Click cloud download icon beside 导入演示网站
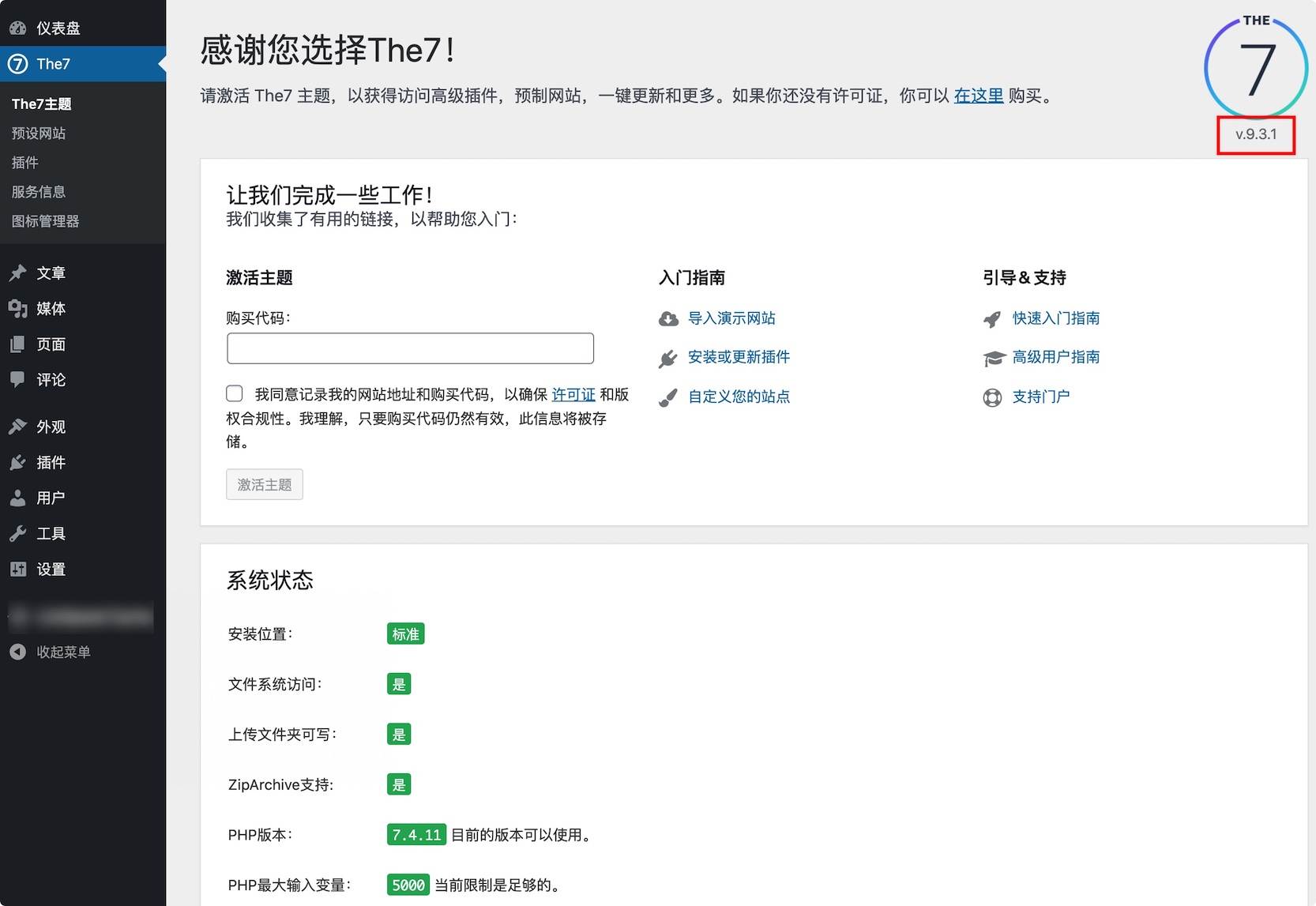 (x=668, y=319)
